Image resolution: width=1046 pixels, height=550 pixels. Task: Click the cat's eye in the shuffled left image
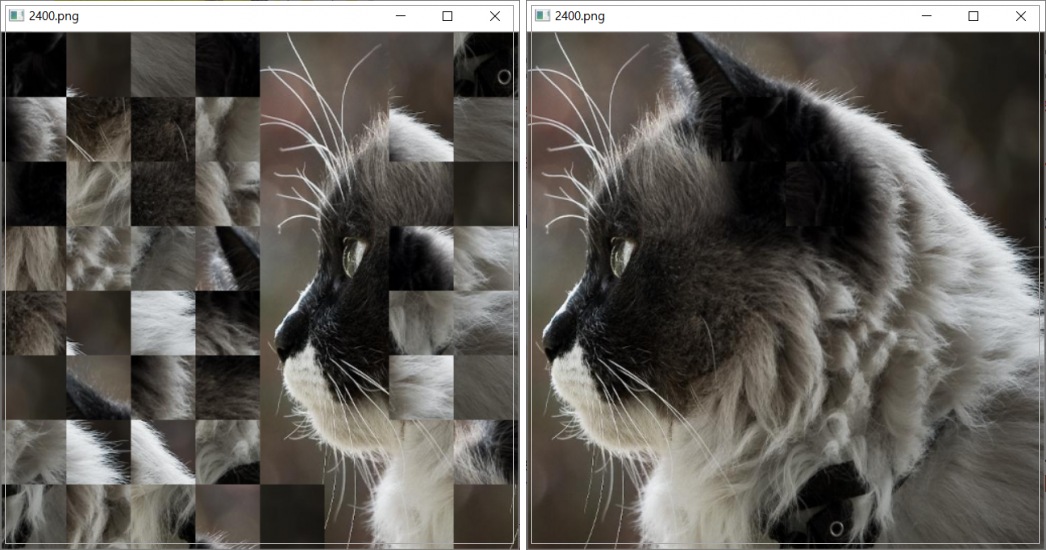click(x=353, y=256)
